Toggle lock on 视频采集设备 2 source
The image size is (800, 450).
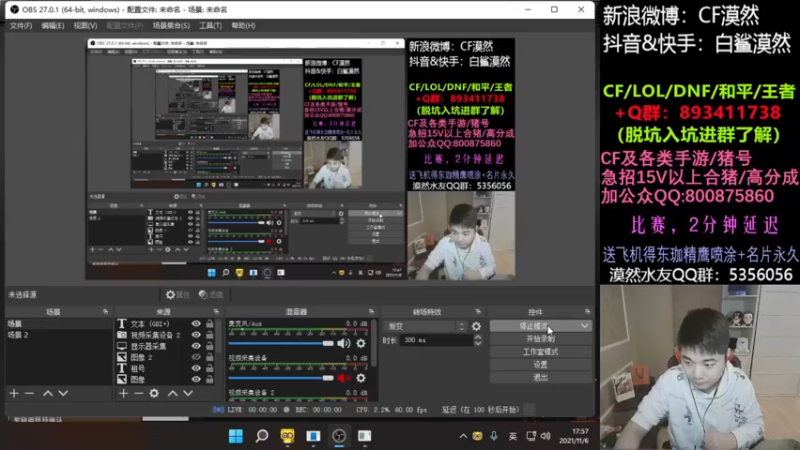[x=209, y=335]
